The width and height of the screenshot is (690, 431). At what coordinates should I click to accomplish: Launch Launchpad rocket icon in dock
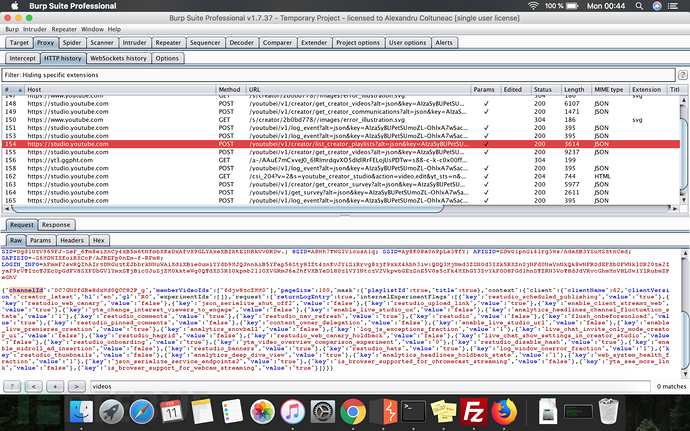tap(112, 413)
